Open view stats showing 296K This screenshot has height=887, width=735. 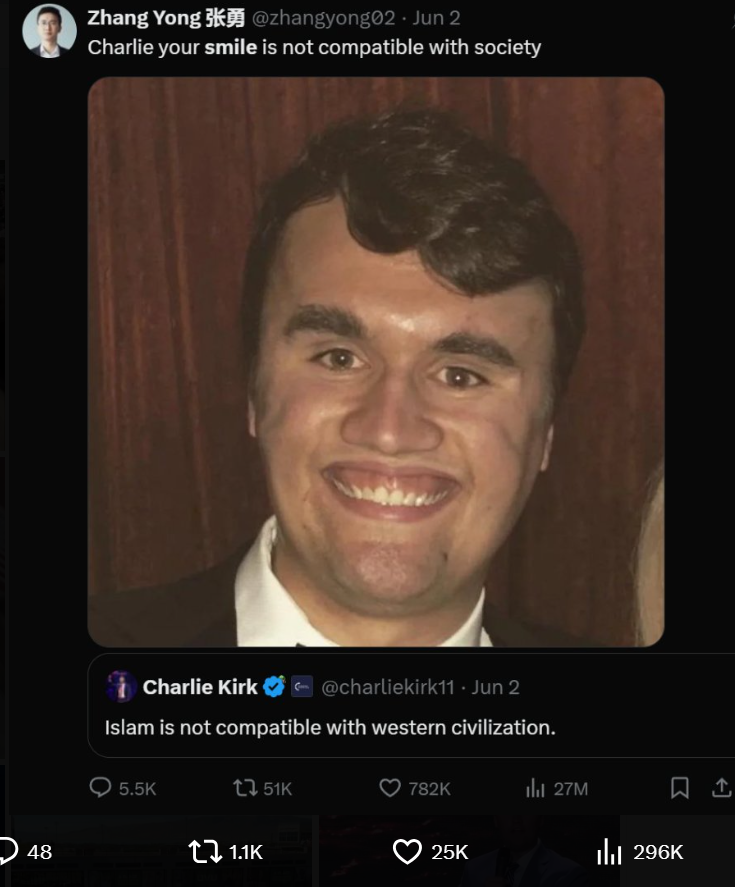tap(608, 852)
